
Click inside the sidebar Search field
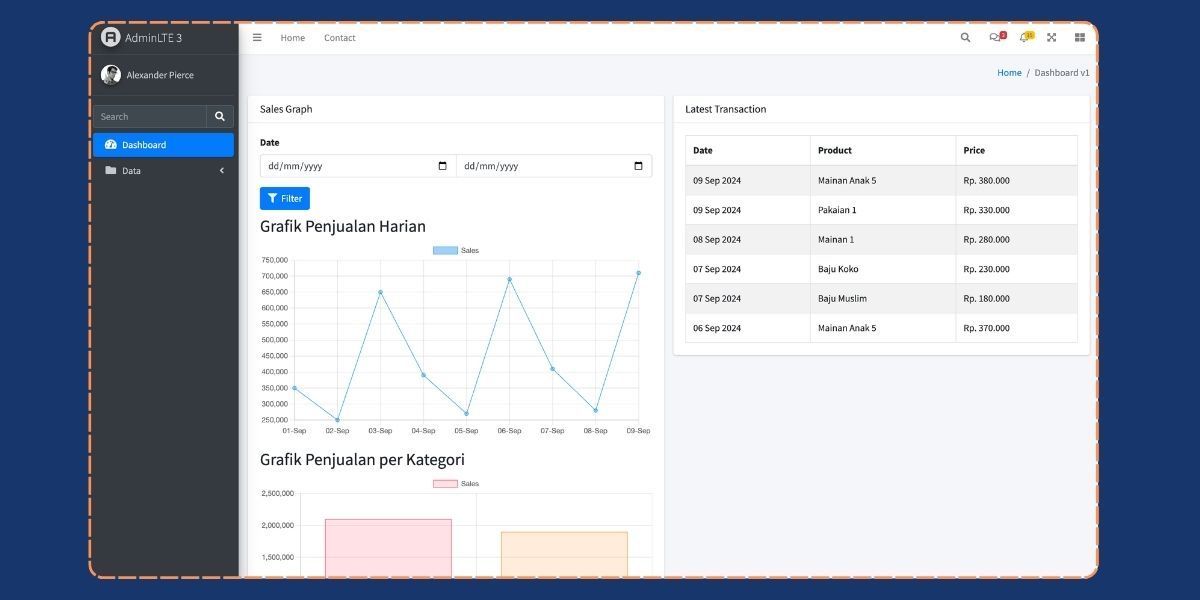[x=150, y=116]
